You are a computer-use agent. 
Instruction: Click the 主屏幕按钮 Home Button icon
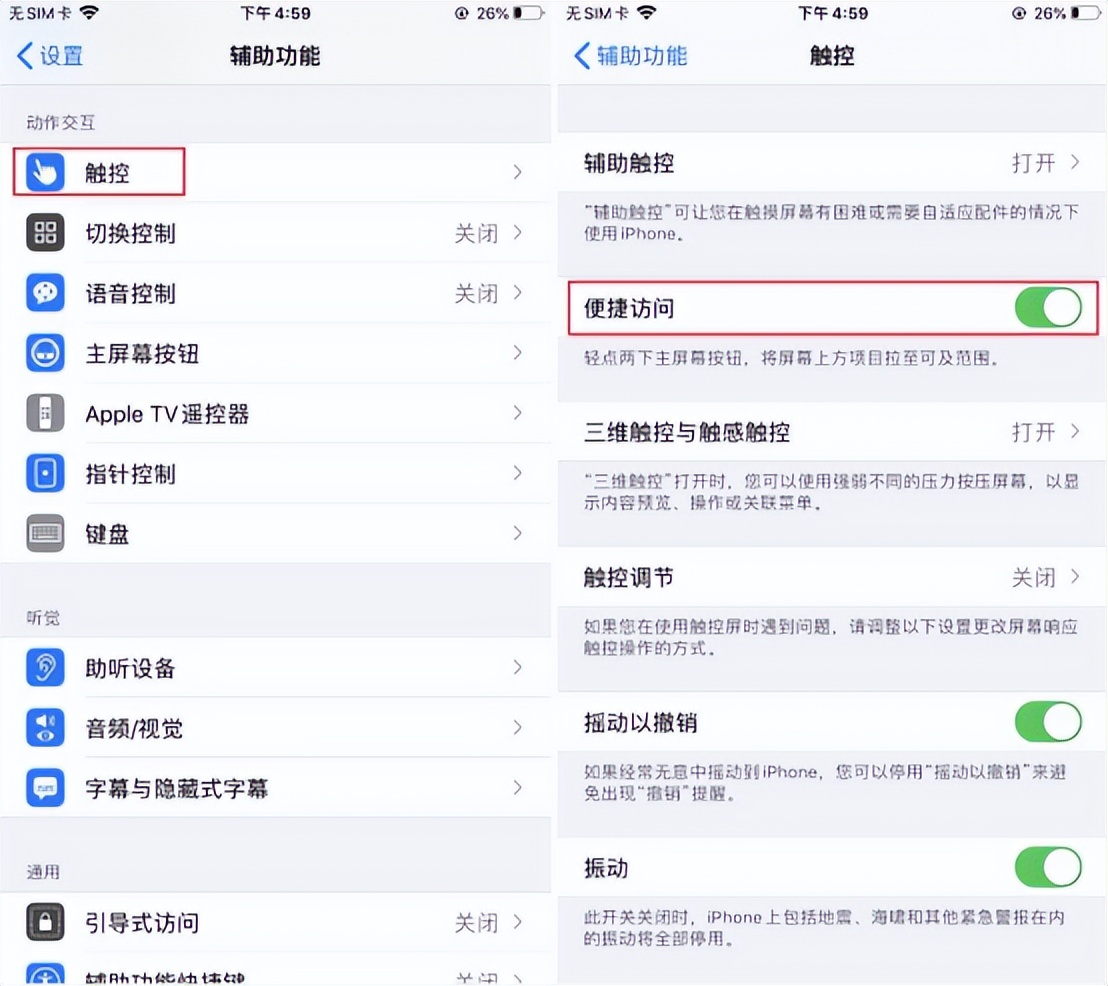coord(44,353)
